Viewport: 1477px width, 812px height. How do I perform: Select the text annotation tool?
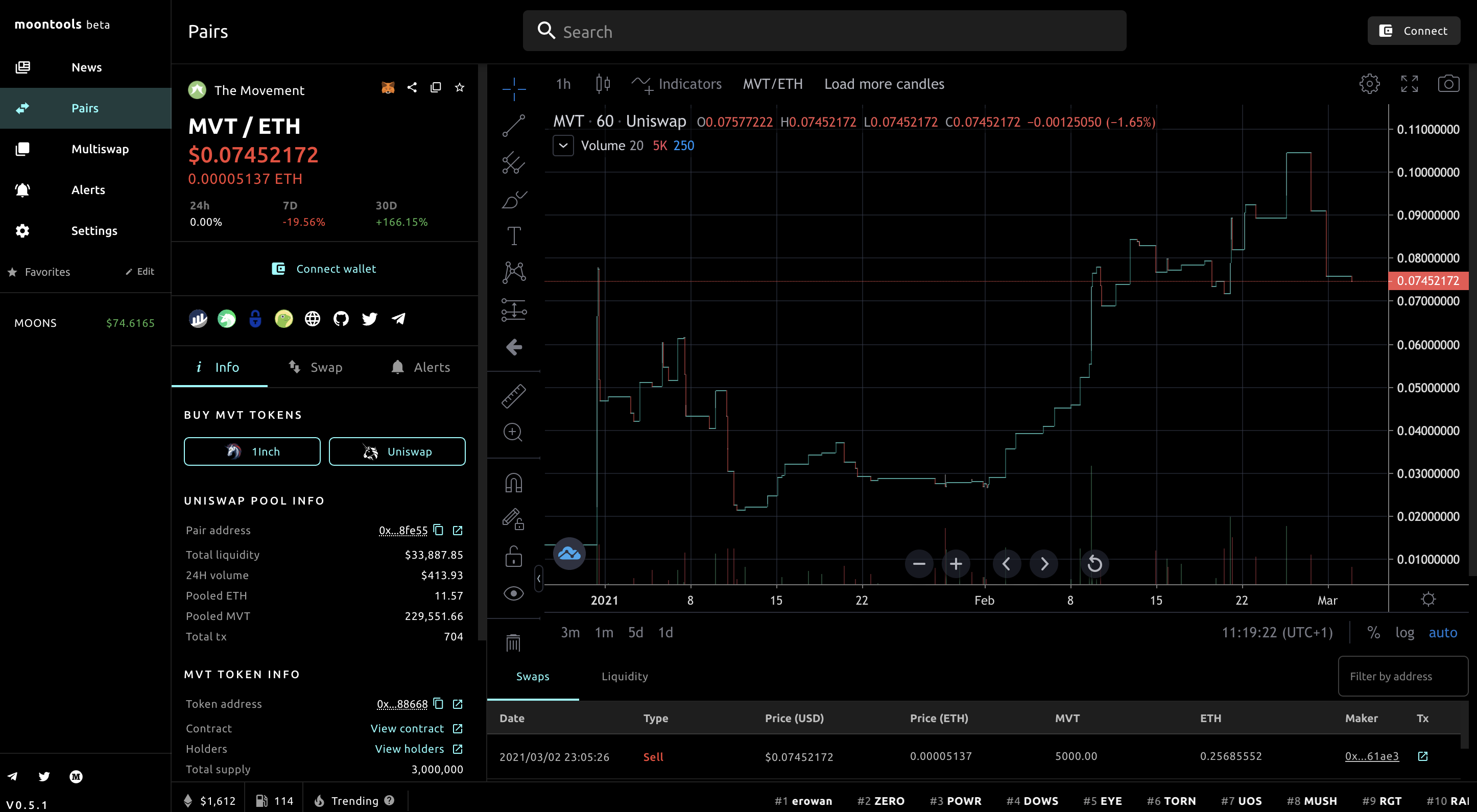click(514, 236)
